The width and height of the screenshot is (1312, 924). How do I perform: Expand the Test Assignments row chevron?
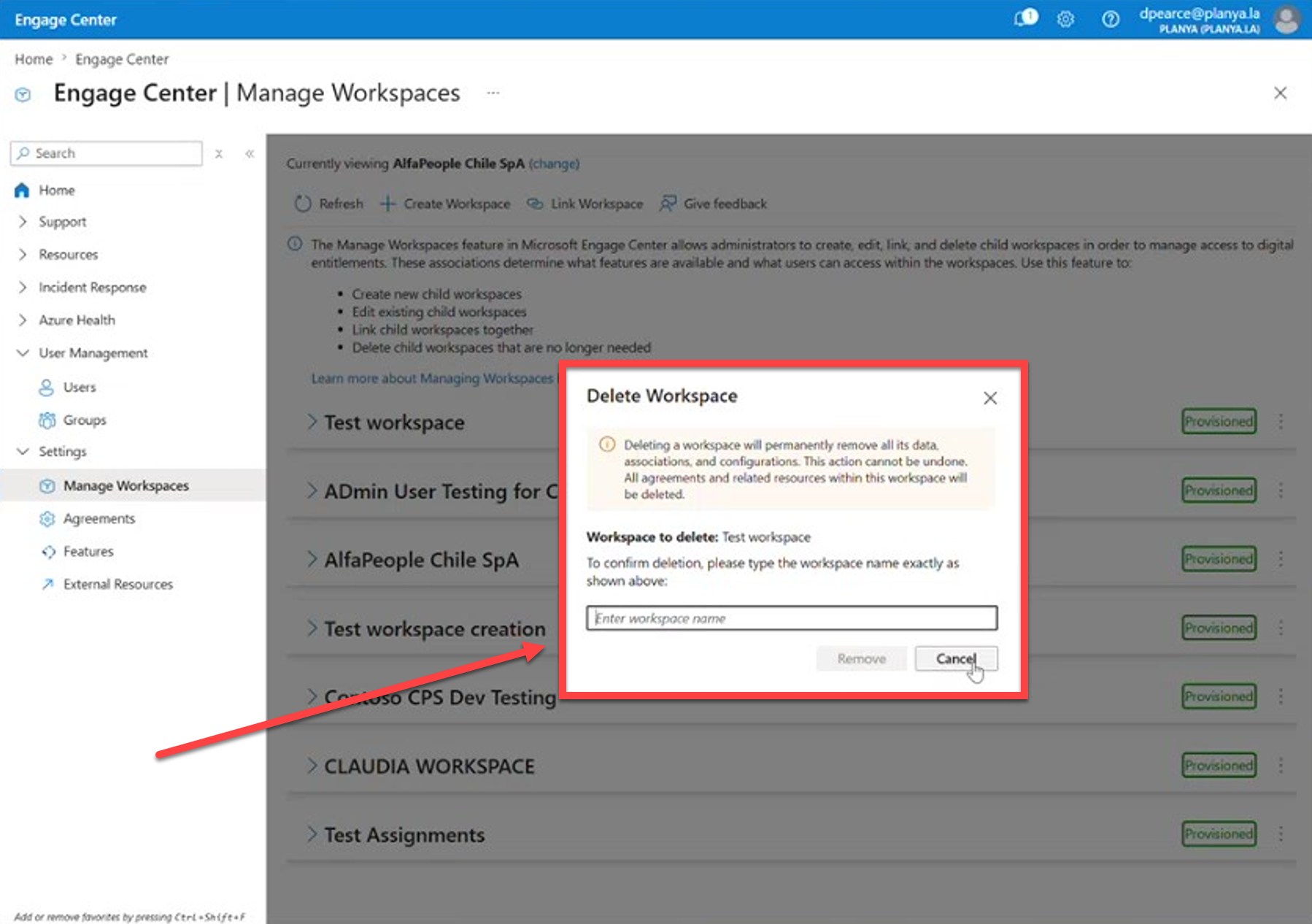(x=312, y=835)
